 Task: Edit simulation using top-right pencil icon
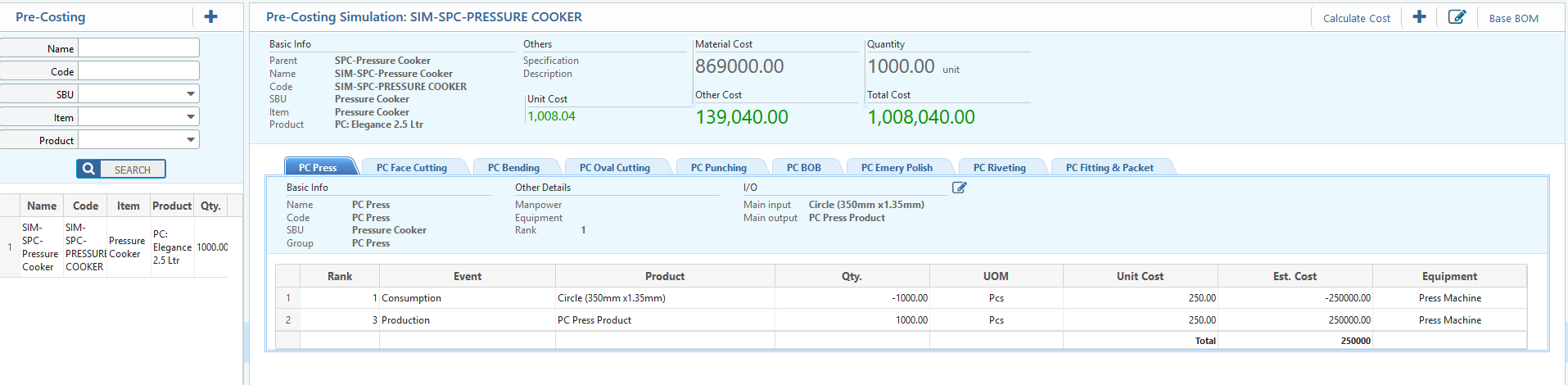tap(1457, 17)
